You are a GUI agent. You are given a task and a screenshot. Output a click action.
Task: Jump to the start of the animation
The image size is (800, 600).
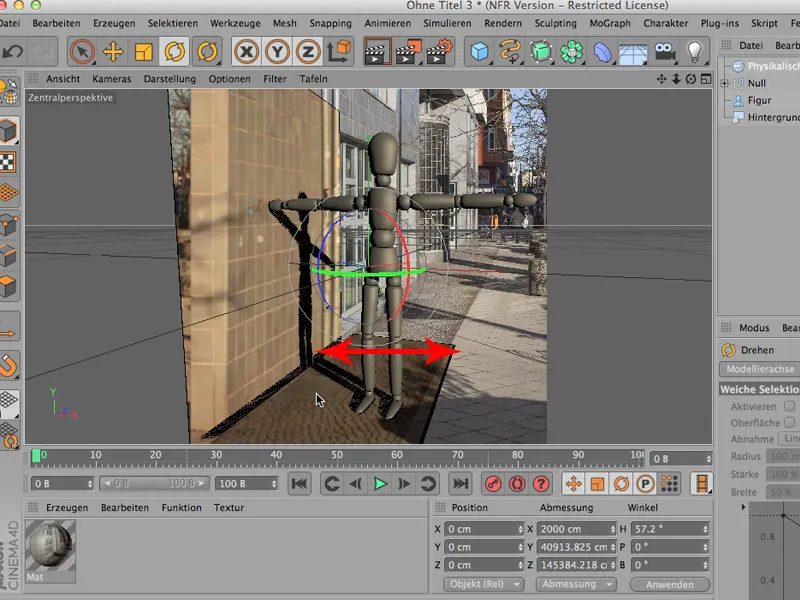299,484
